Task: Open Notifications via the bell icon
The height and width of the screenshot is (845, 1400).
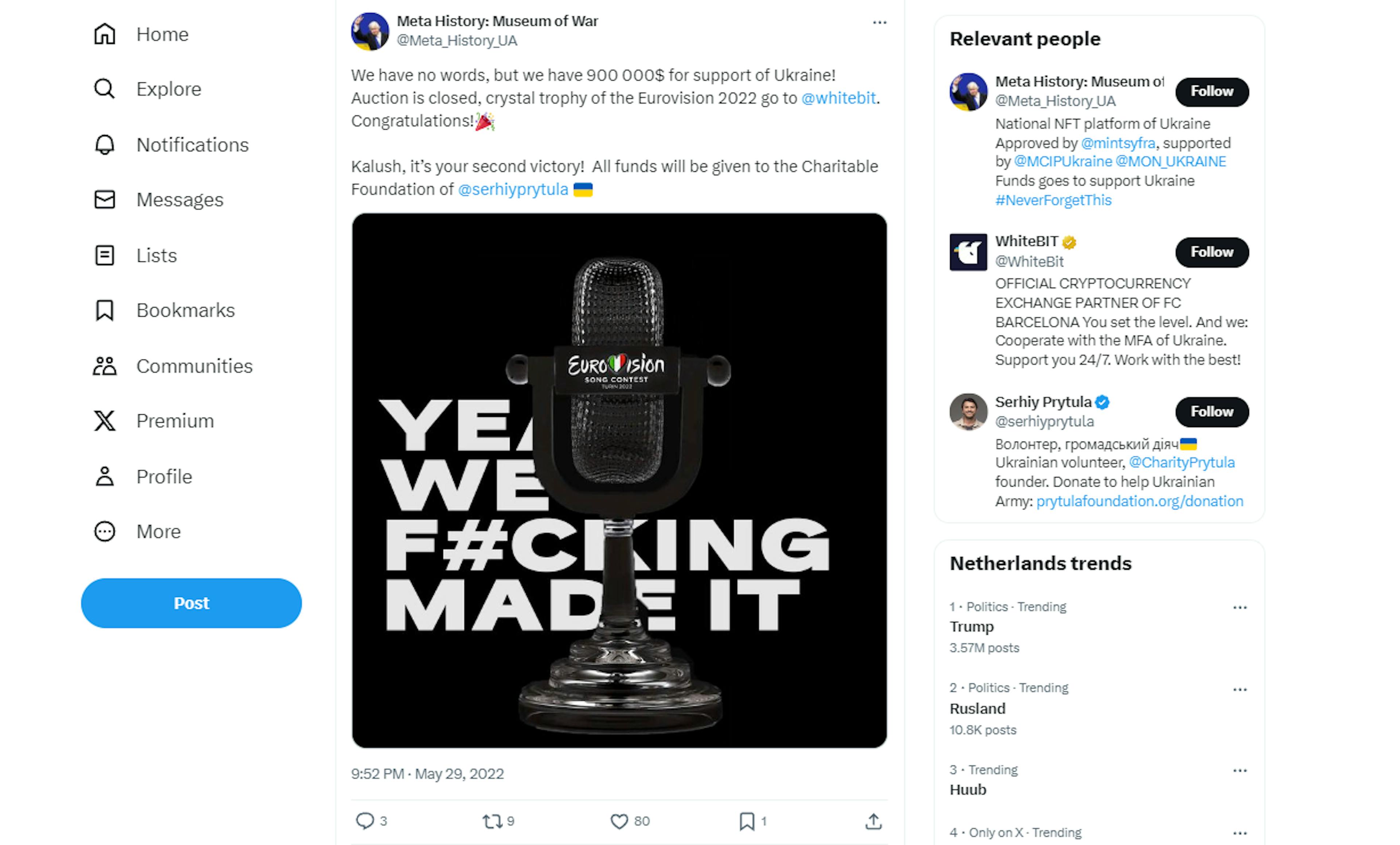Action: click(x=105, y=144)
